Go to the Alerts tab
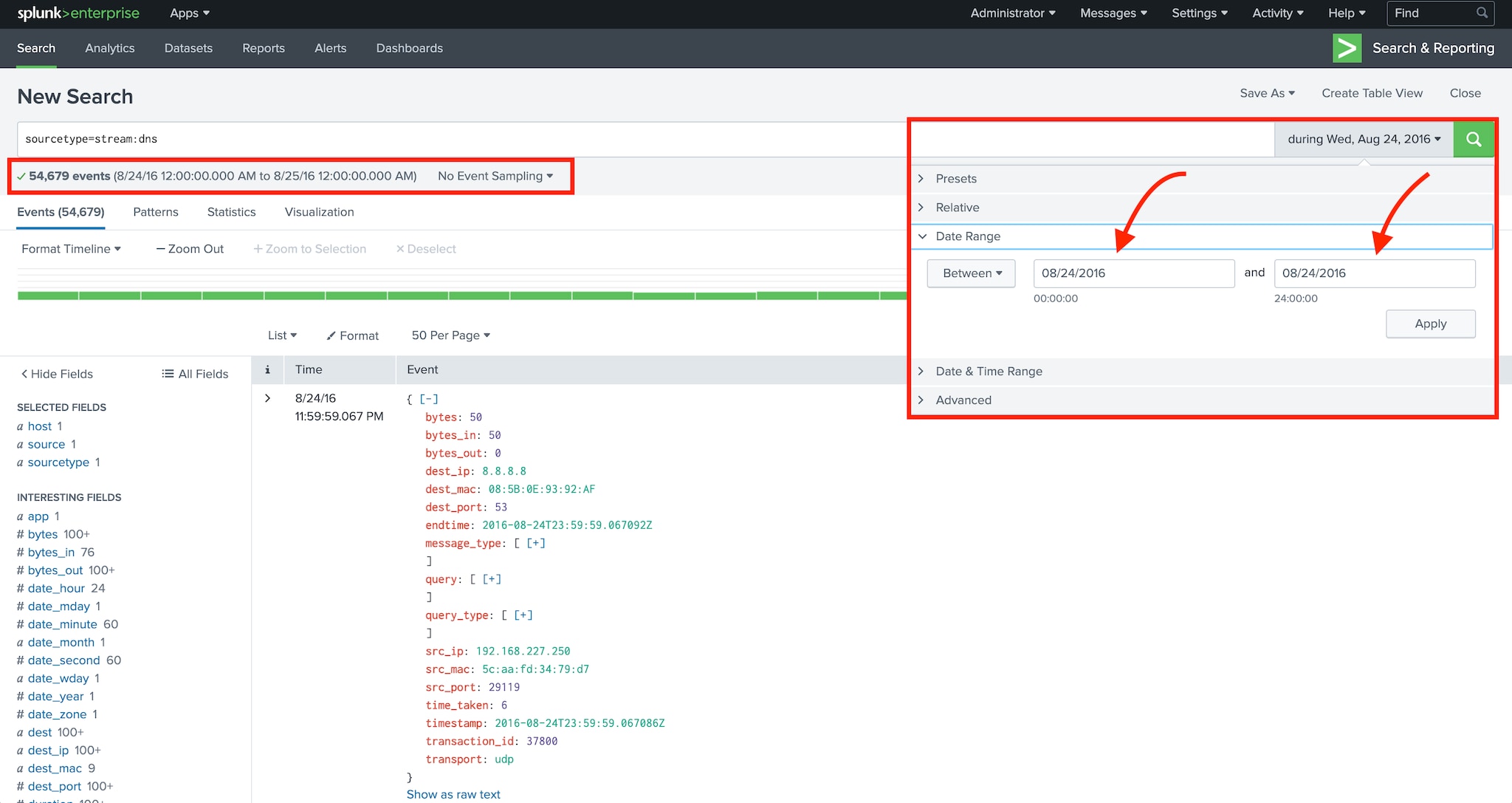1512x803 pixels. click(330, 48)
